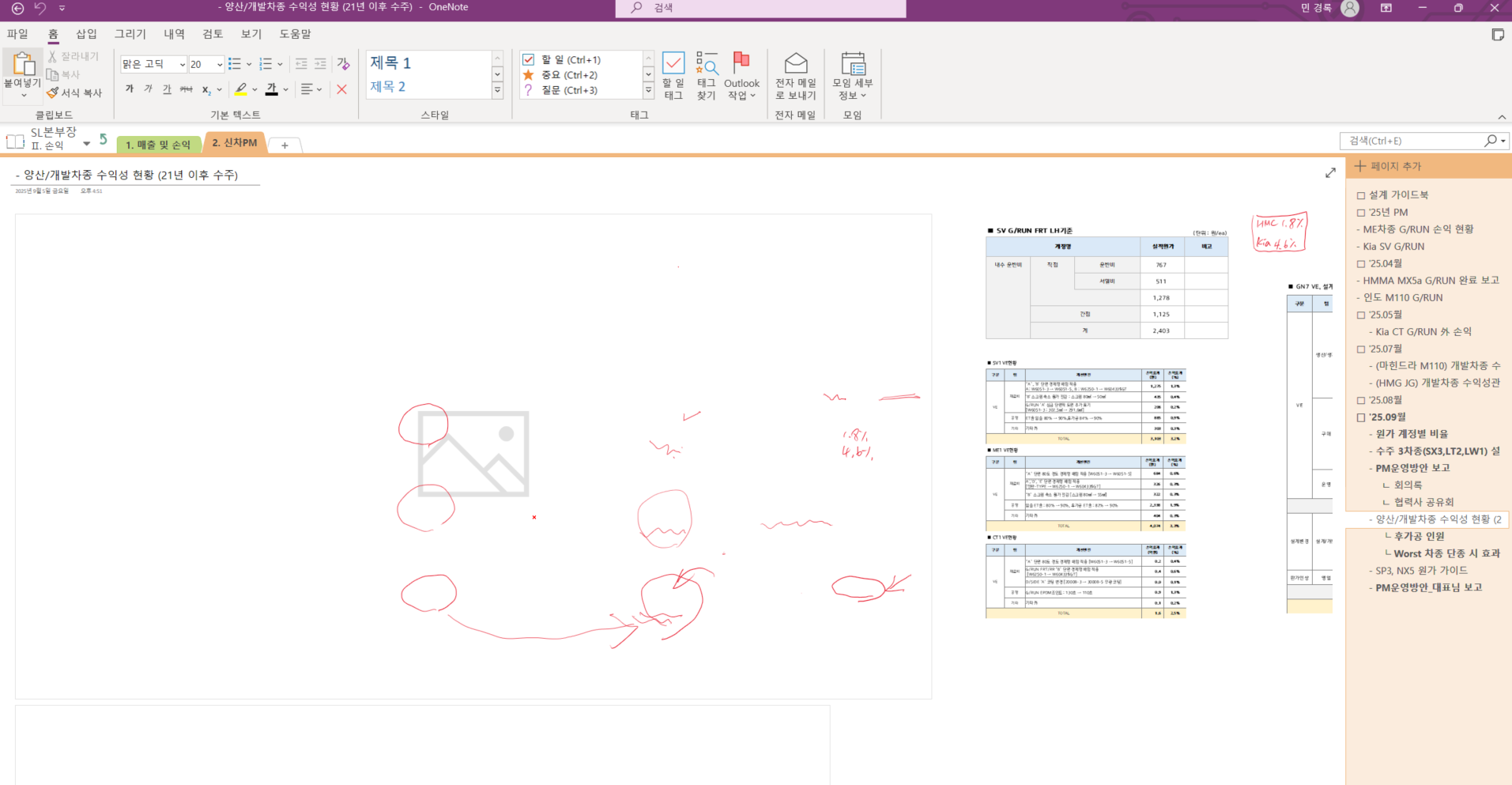Image resolution: width=1512 pixels, height=785 pixels.
Task: Open the 삽입 ribbon tab
Action: coord(86,34)
